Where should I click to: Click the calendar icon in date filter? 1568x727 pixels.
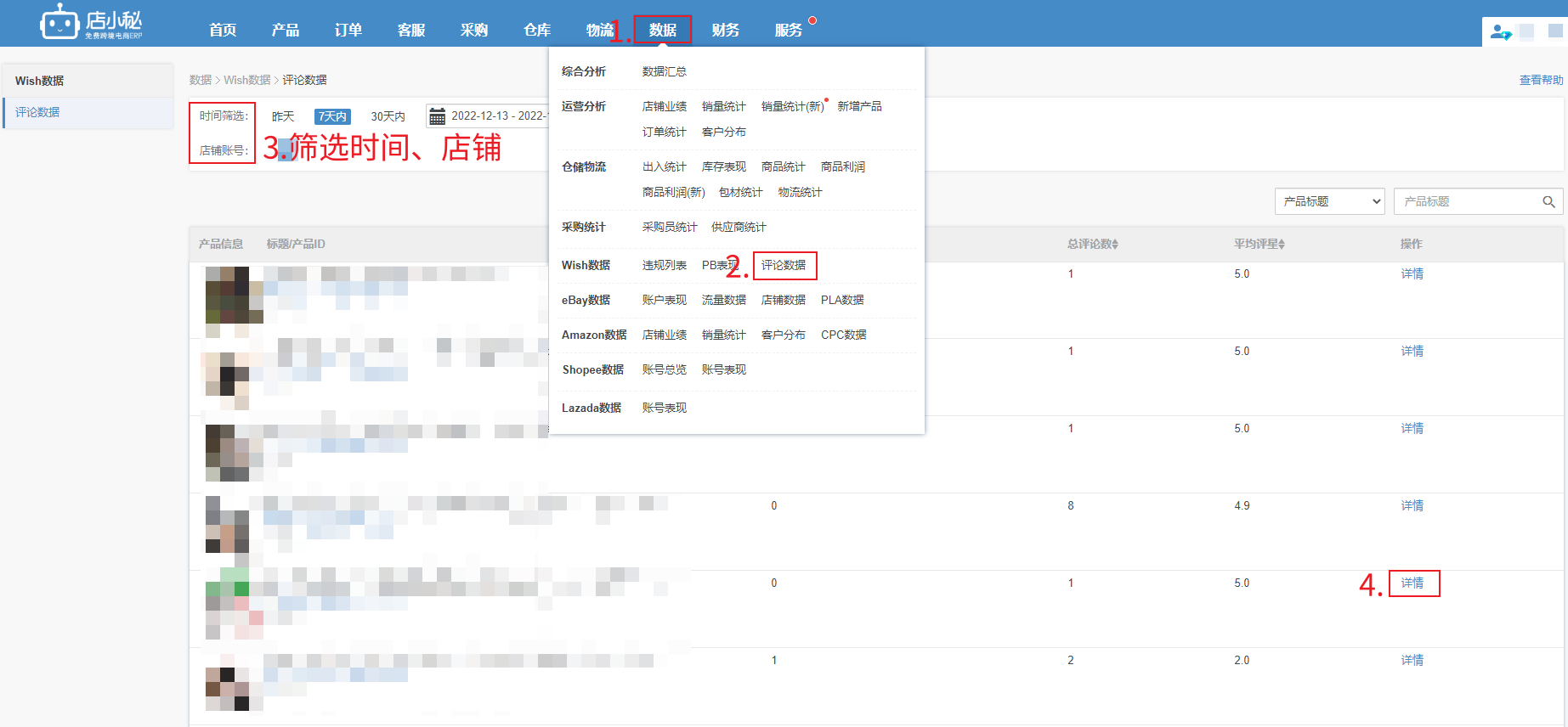[437, 116]
